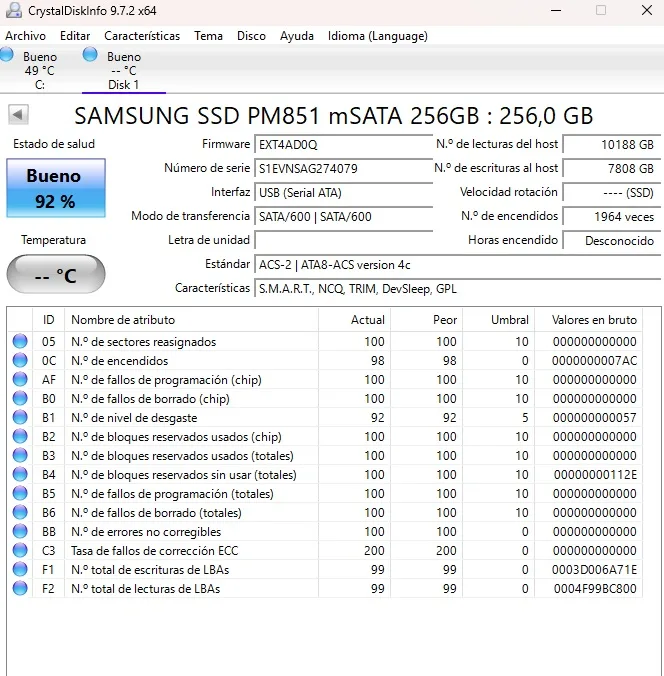Click the Peor column header
The width and height of the screenshot is (664, 676).
point(426,320)
